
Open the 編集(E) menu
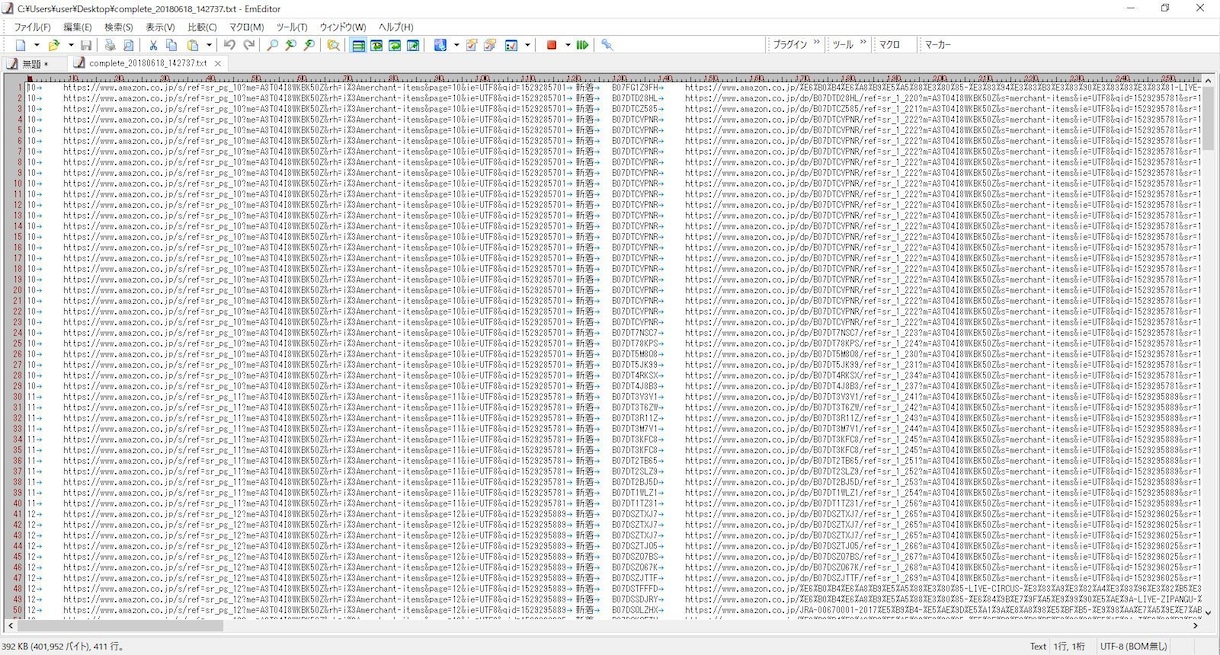[x=77, y=27]
